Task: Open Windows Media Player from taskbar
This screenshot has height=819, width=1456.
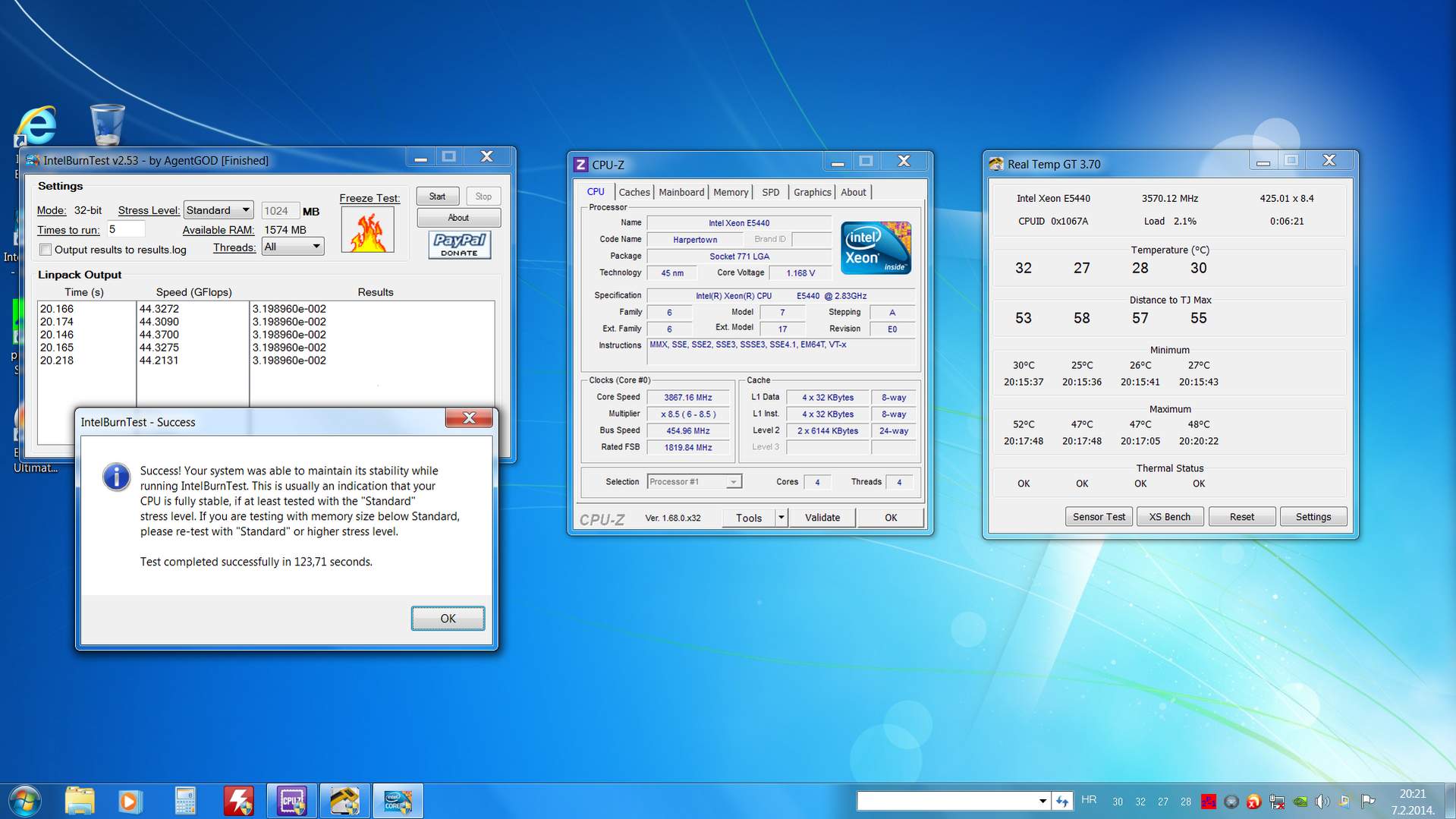Action: (x=129, y=802)
